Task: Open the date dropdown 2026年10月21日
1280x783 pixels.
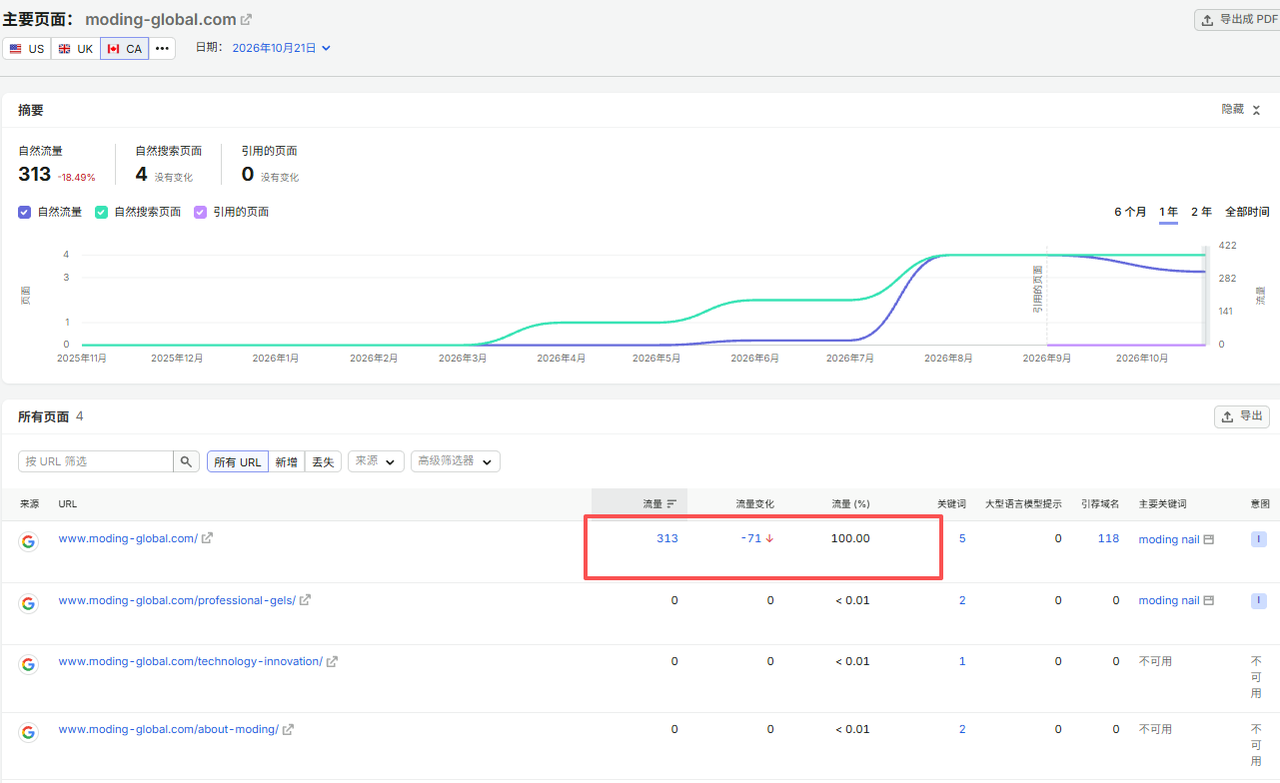Action: coord(281,47)
